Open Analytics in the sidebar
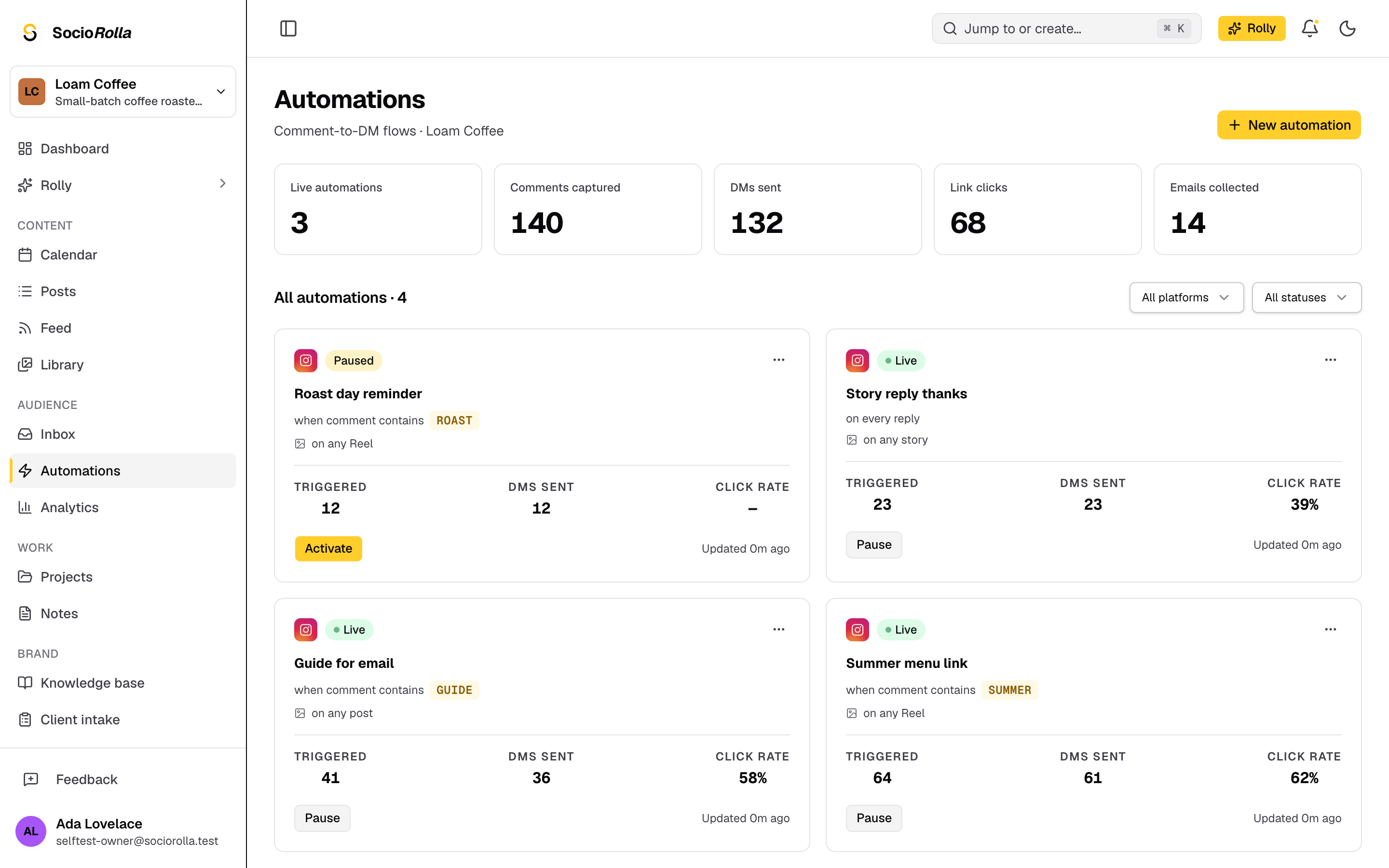Viewport: 1389px width, 868px height. tap(123, 507)
